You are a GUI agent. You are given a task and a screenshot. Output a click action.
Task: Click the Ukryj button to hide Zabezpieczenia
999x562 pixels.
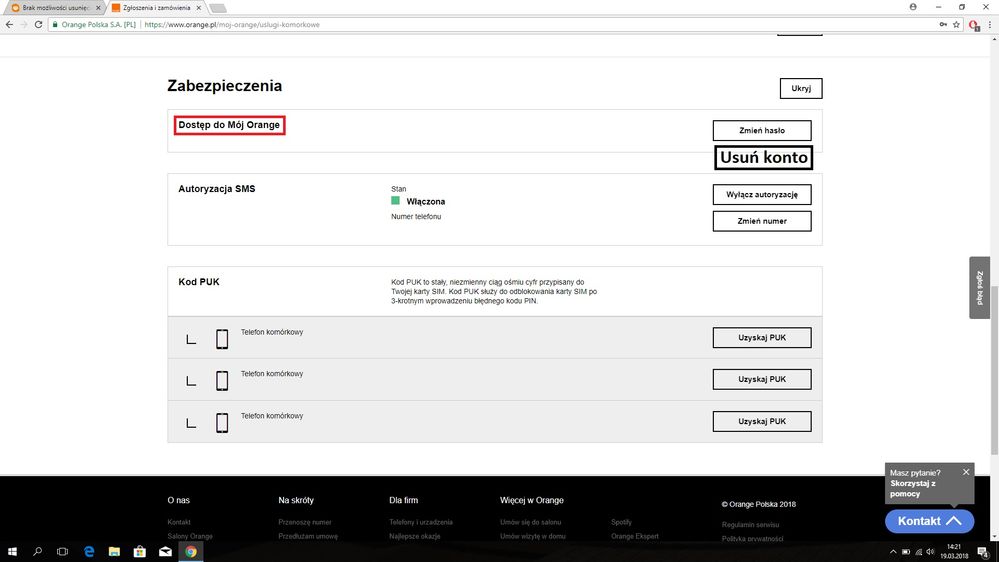click(800, 88)
